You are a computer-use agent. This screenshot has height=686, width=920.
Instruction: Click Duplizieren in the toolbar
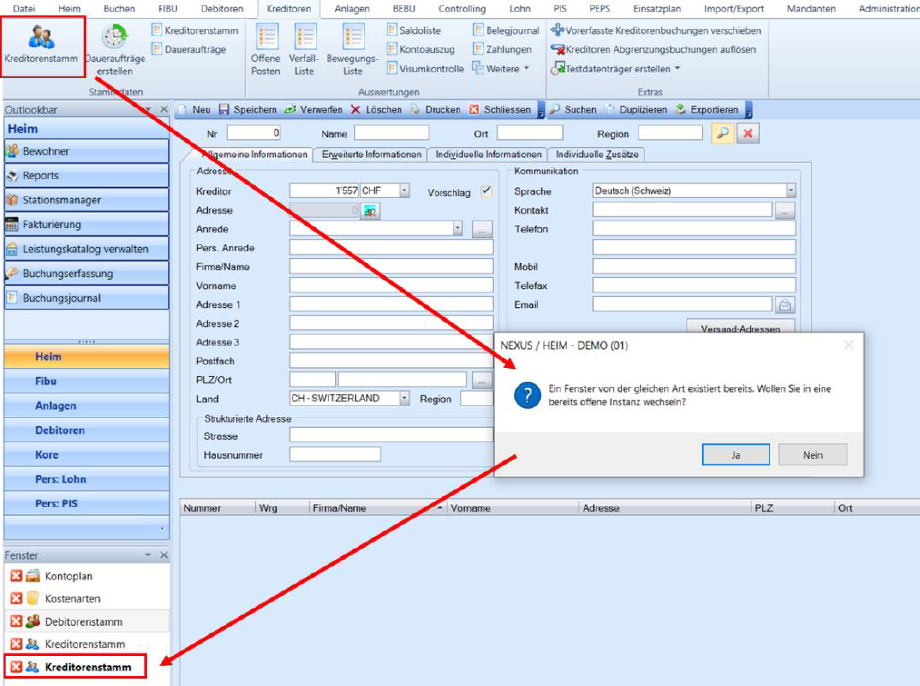[637, 110]
